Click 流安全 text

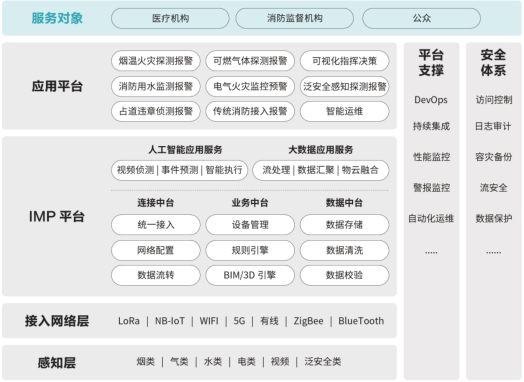[x=494, y=187]
